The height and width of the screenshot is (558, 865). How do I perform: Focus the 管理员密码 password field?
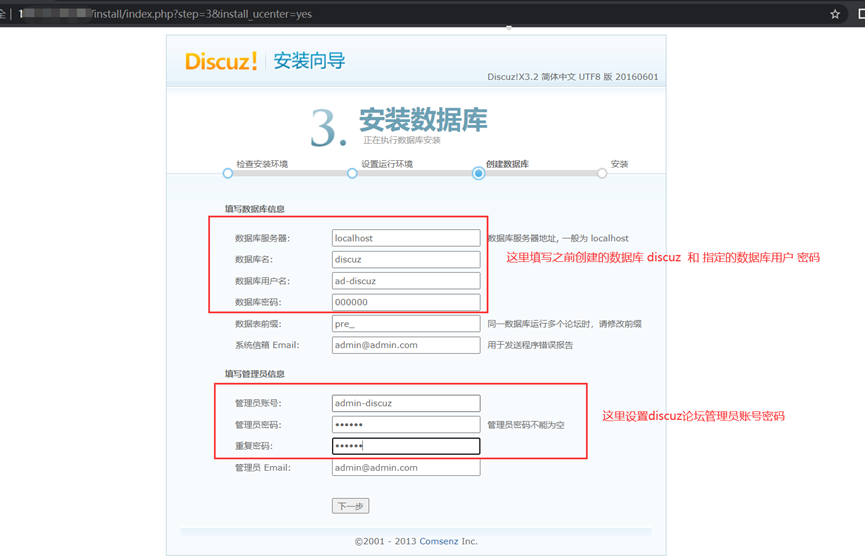(406, 424)
